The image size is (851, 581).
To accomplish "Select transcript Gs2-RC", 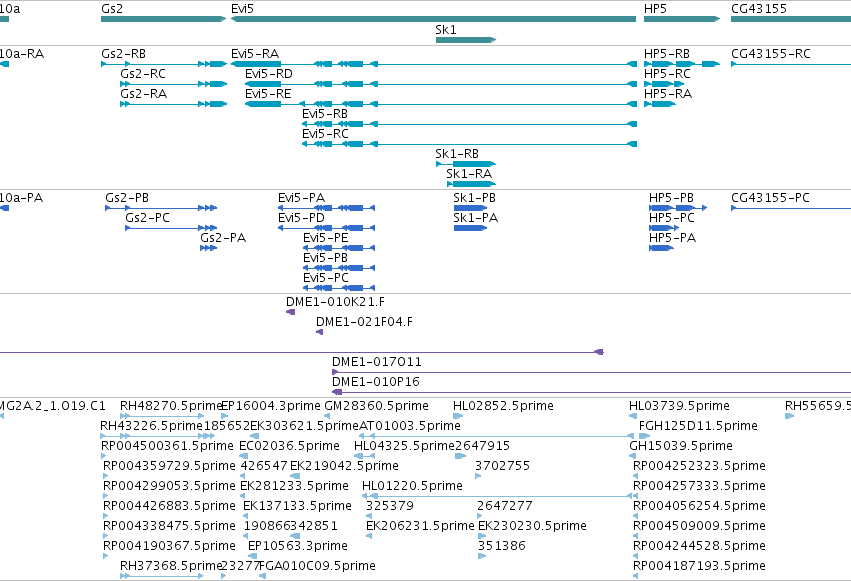I will [174, 84].
